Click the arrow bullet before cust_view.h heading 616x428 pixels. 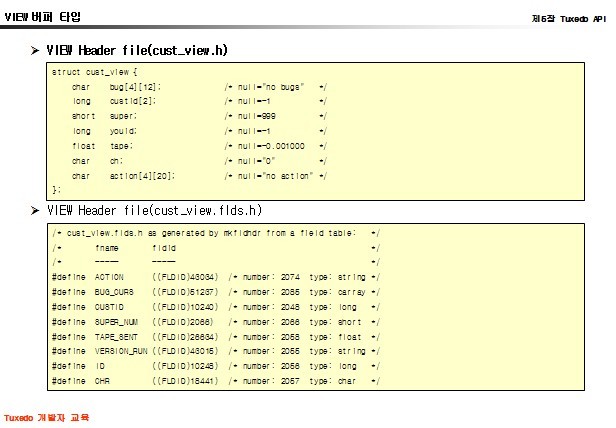coord(35,50)
